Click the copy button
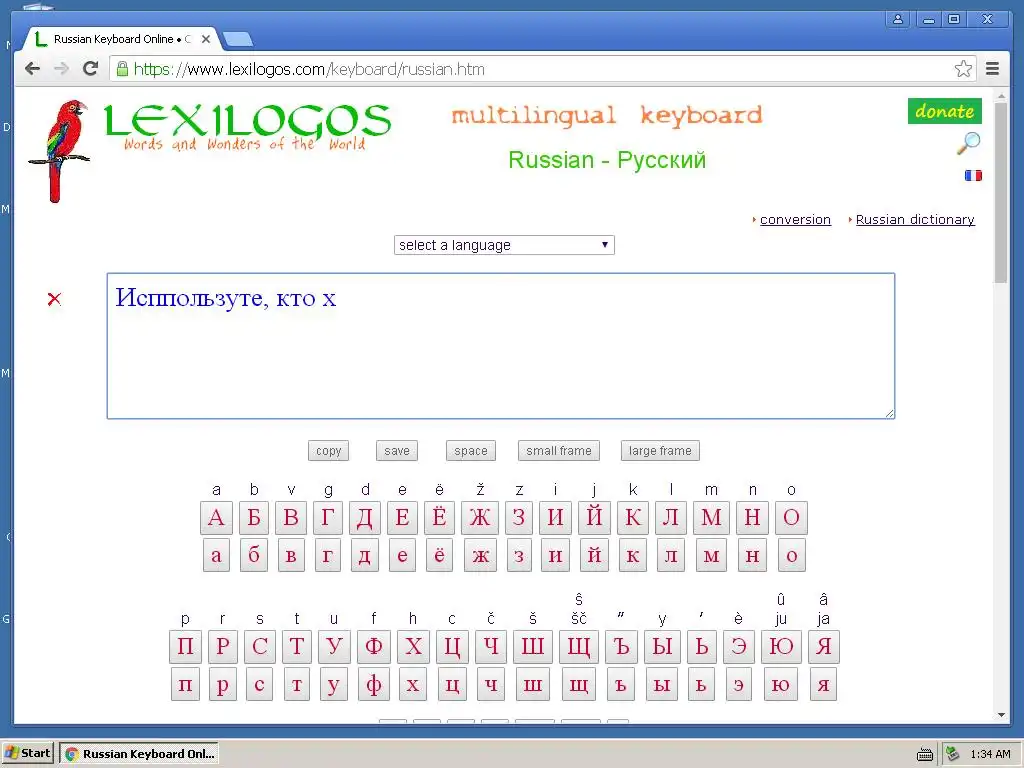The height and width of the screenshot is (768, 1024). [328, 451]
